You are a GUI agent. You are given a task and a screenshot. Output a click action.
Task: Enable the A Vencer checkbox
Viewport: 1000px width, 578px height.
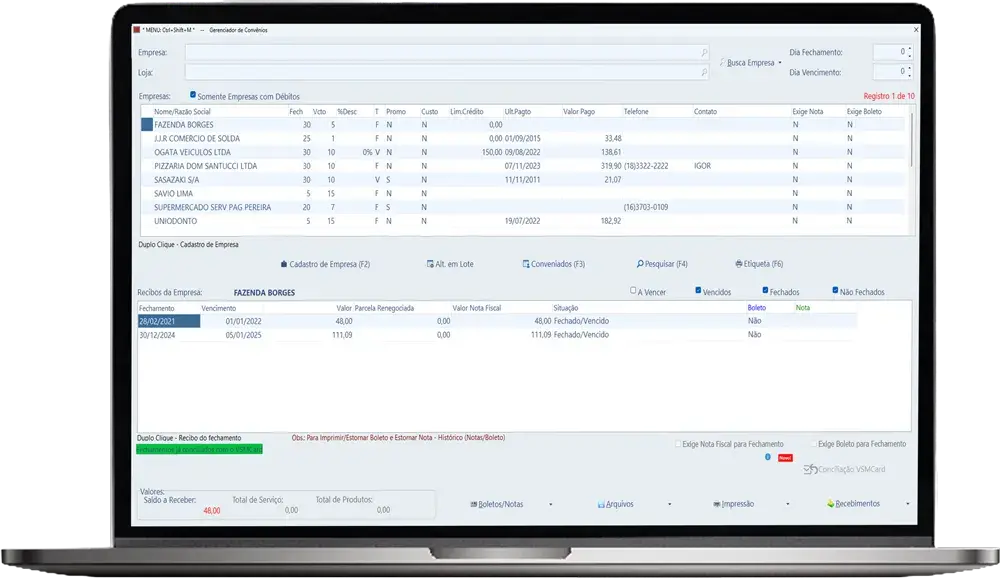(634, 291)
